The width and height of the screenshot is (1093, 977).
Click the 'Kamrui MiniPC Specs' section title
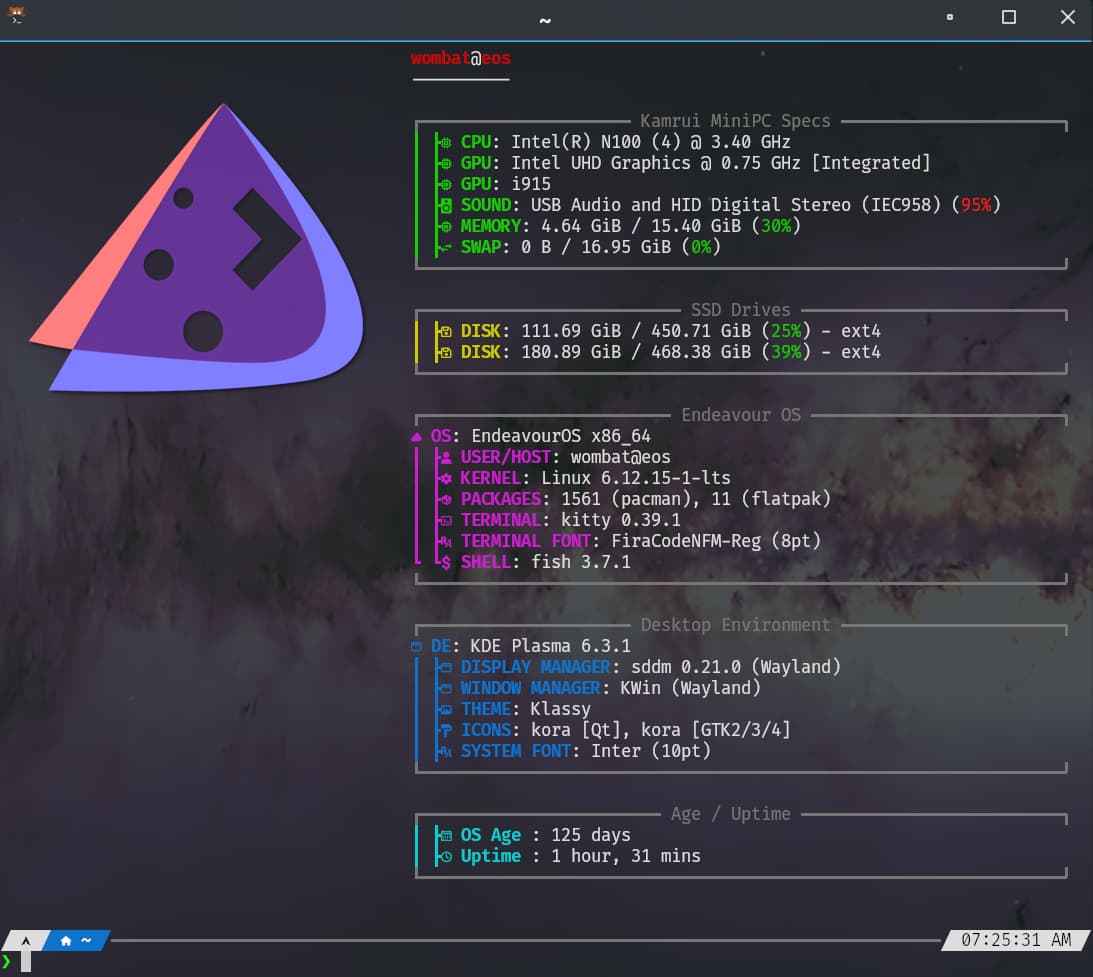coord(735,121)
